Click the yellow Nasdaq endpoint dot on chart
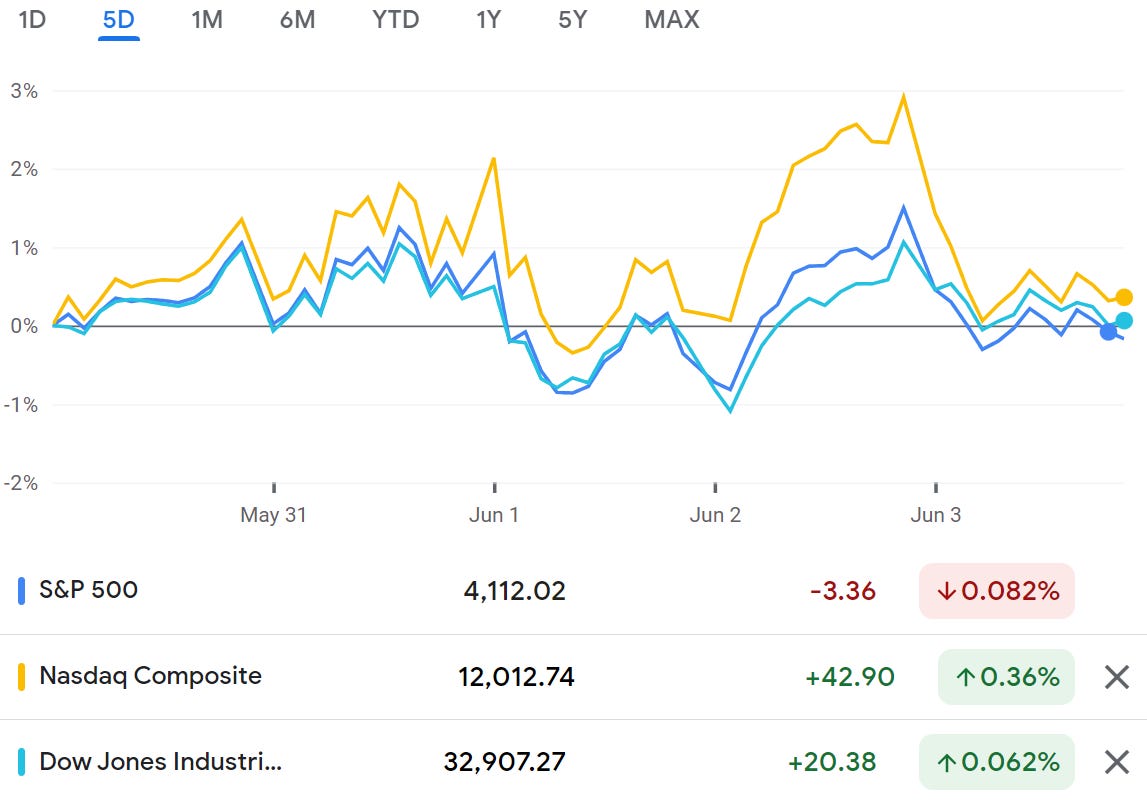The width and height of the screenshot is (1147, 800). point(1124,297)
